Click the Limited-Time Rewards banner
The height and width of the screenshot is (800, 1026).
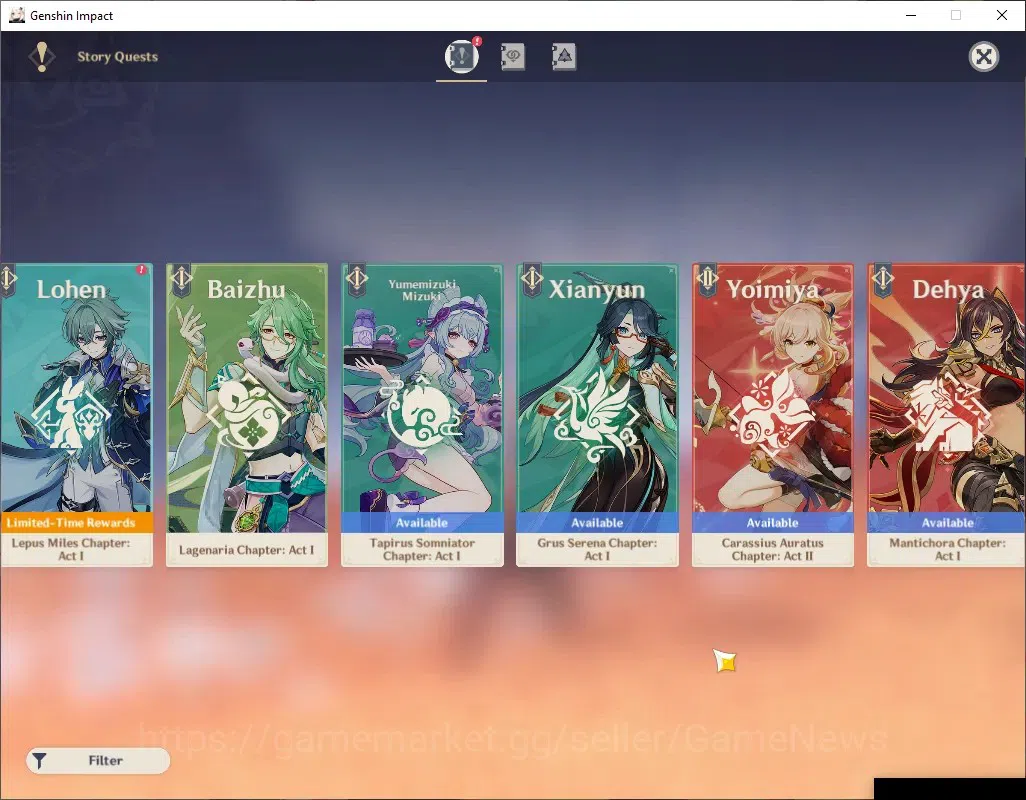point(77,523)
